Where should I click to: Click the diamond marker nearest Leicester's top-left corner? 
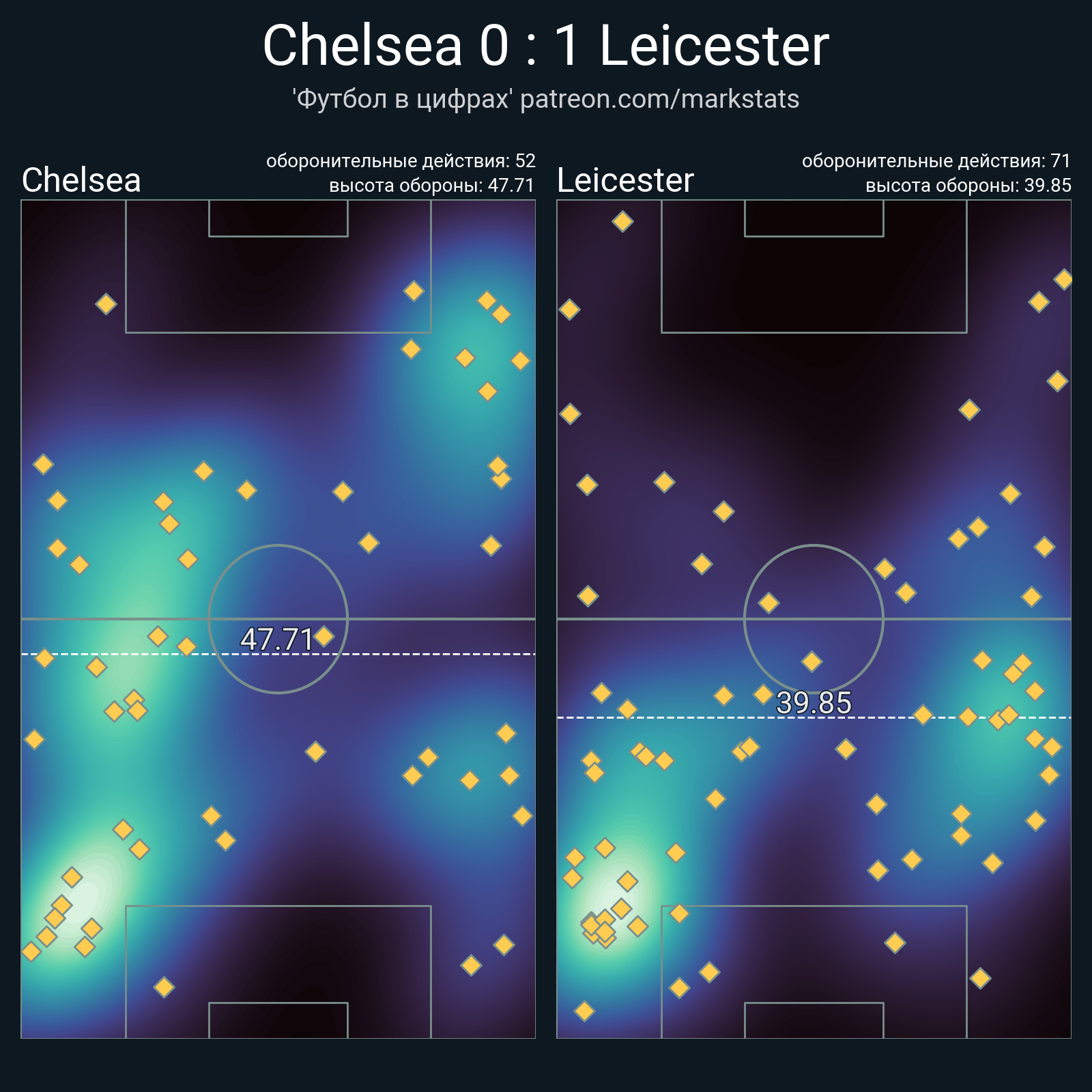pyautogui.click(x=622, y=221)
